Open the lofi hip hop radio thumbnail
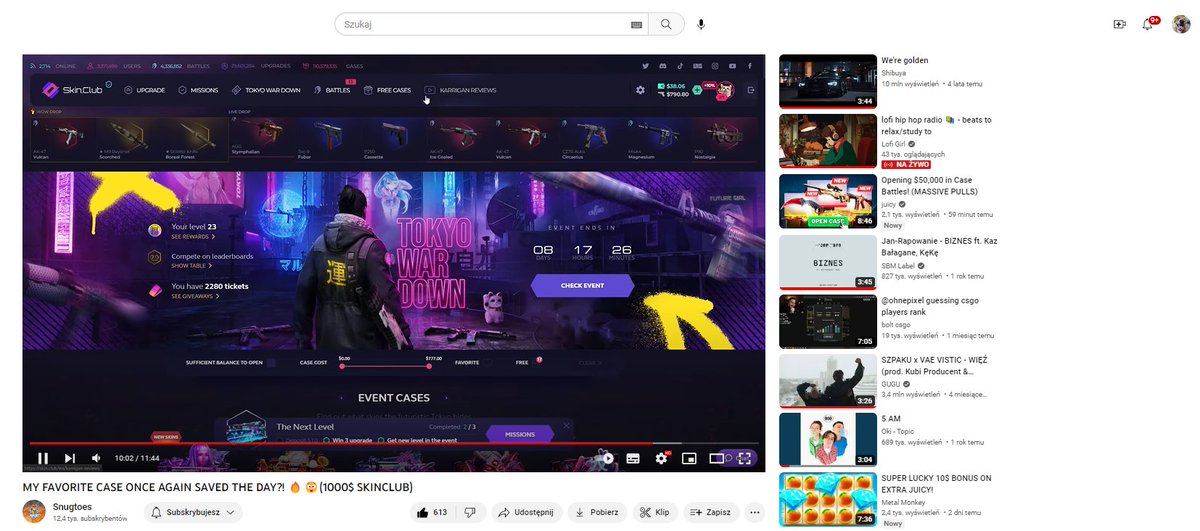Screen dimensions: 1200x531 pos(828,142)
